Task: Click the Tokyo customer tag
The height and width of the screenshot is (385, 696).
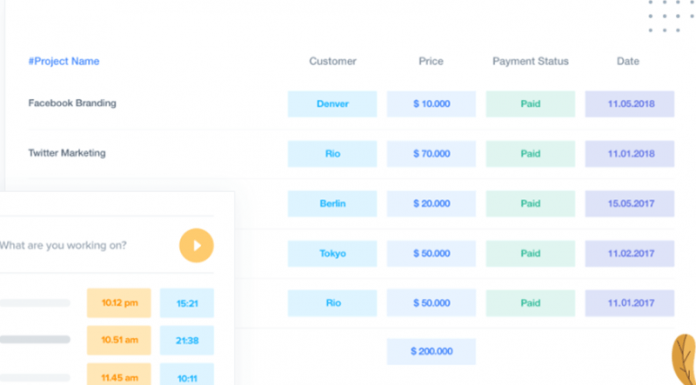Action: 332,254
